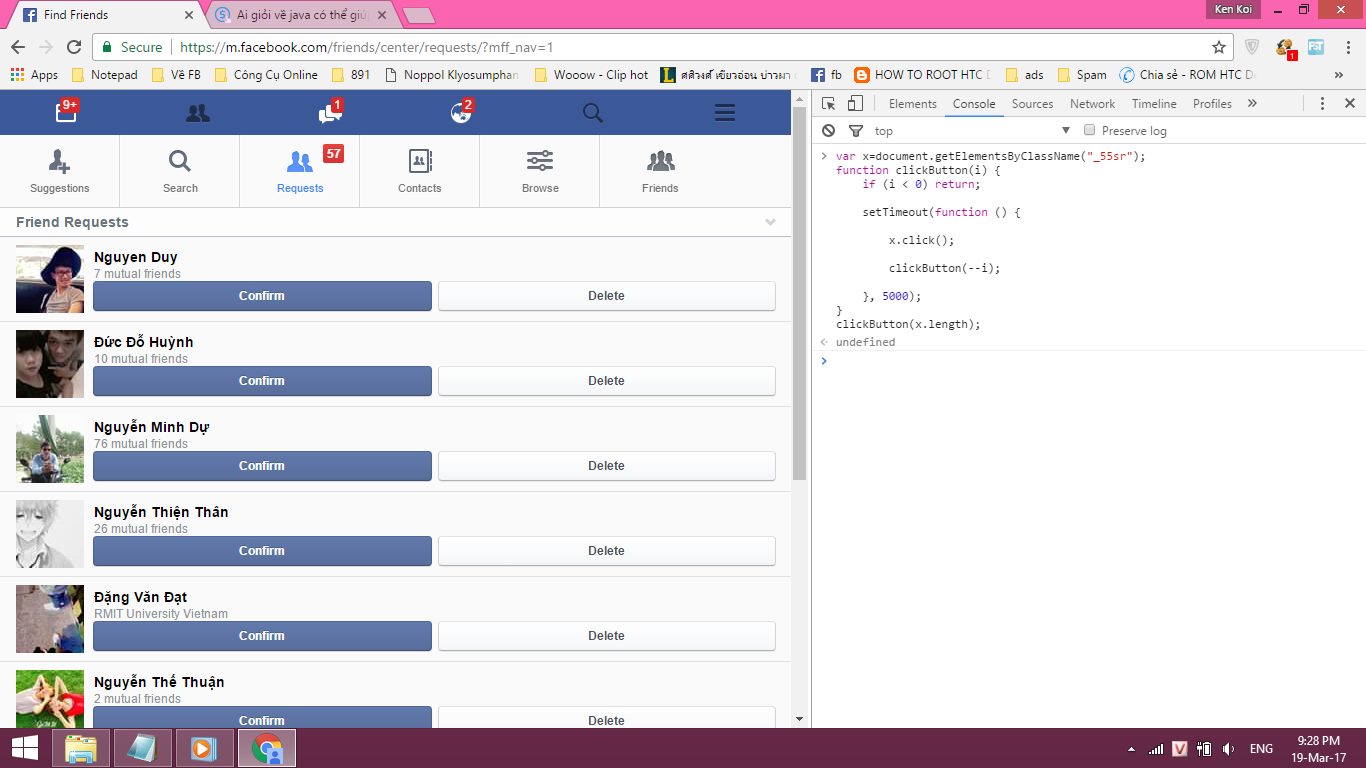Click the Facebook search magnifier icon

(592, 113)
